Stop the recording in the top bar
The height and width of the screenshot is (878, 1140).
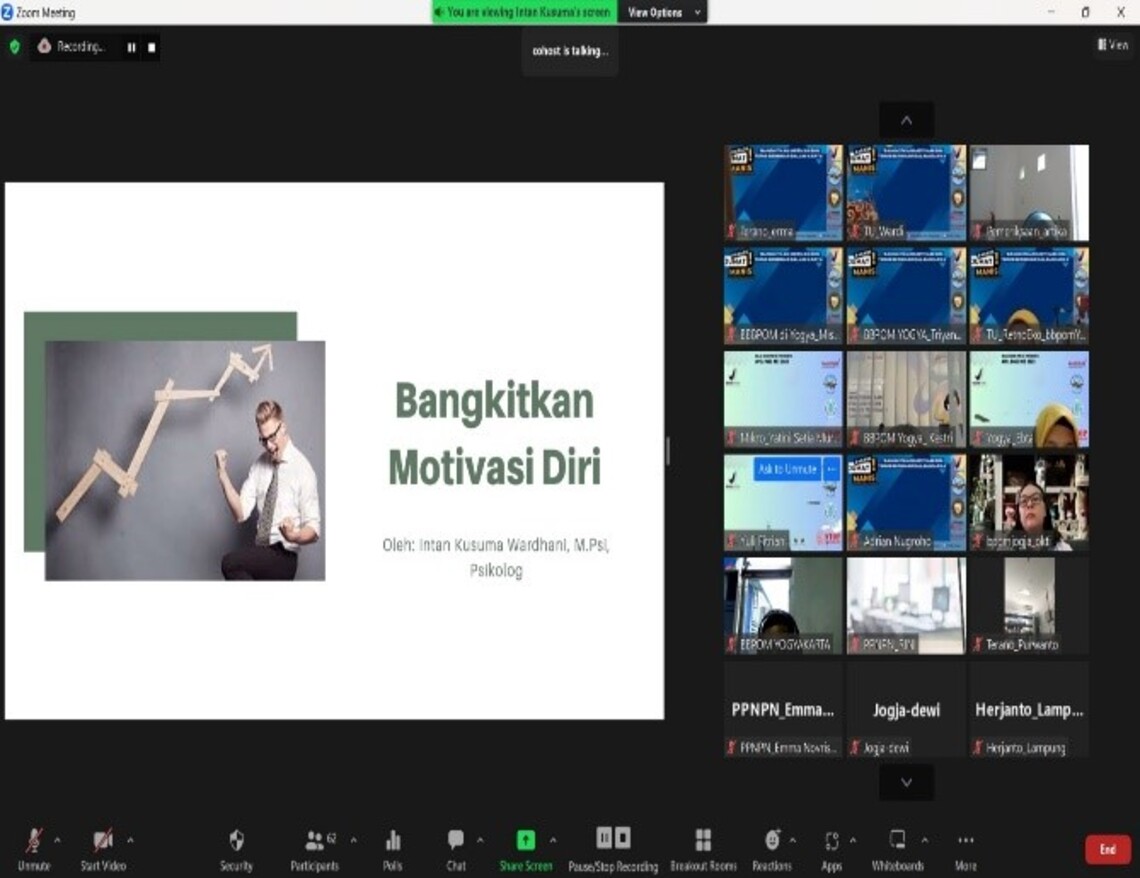152,47
